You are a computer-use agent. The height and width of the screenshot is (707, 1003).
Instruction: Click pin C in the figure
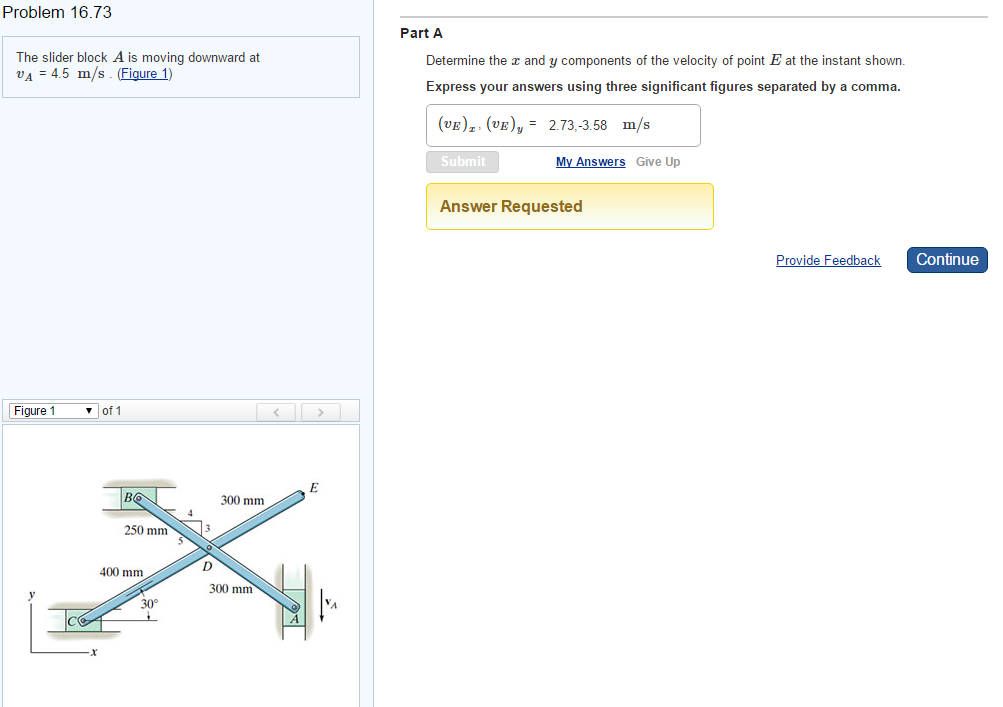(80, 621)
